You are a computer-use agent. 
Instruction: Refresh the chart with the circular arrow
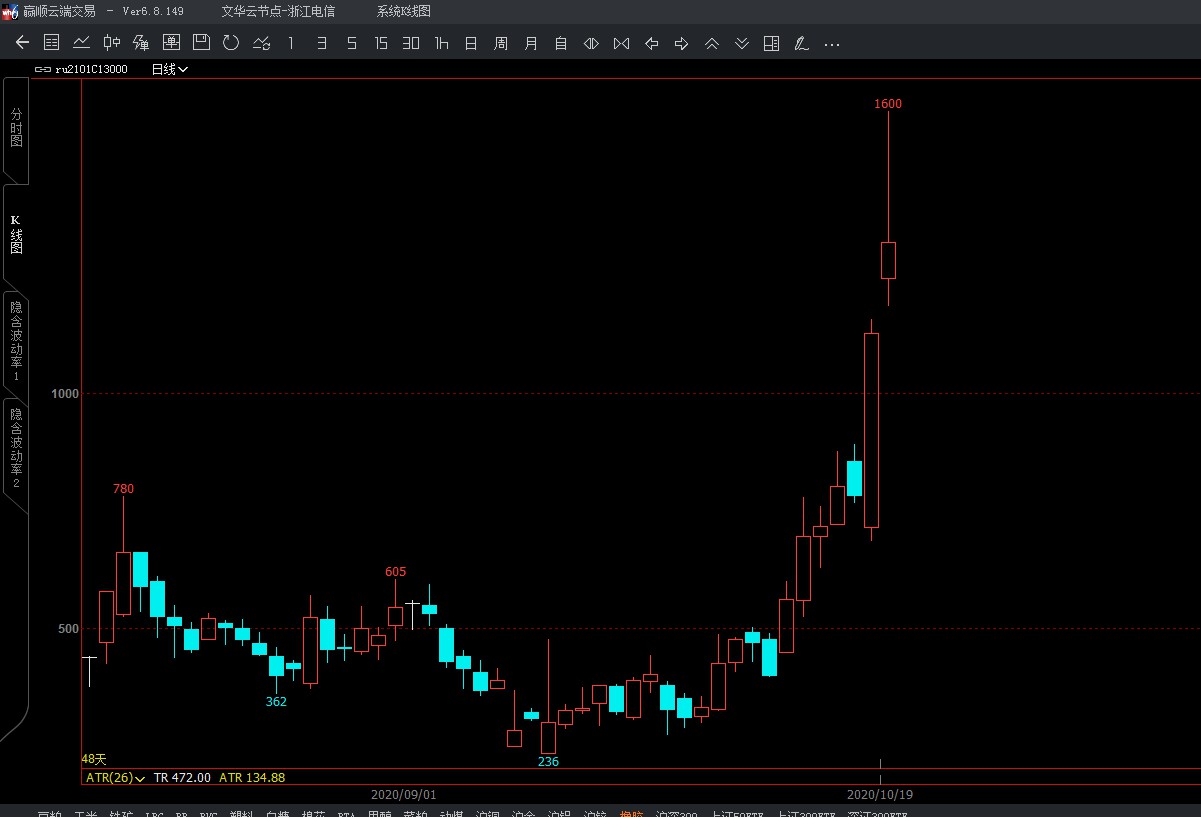(231, 43)
